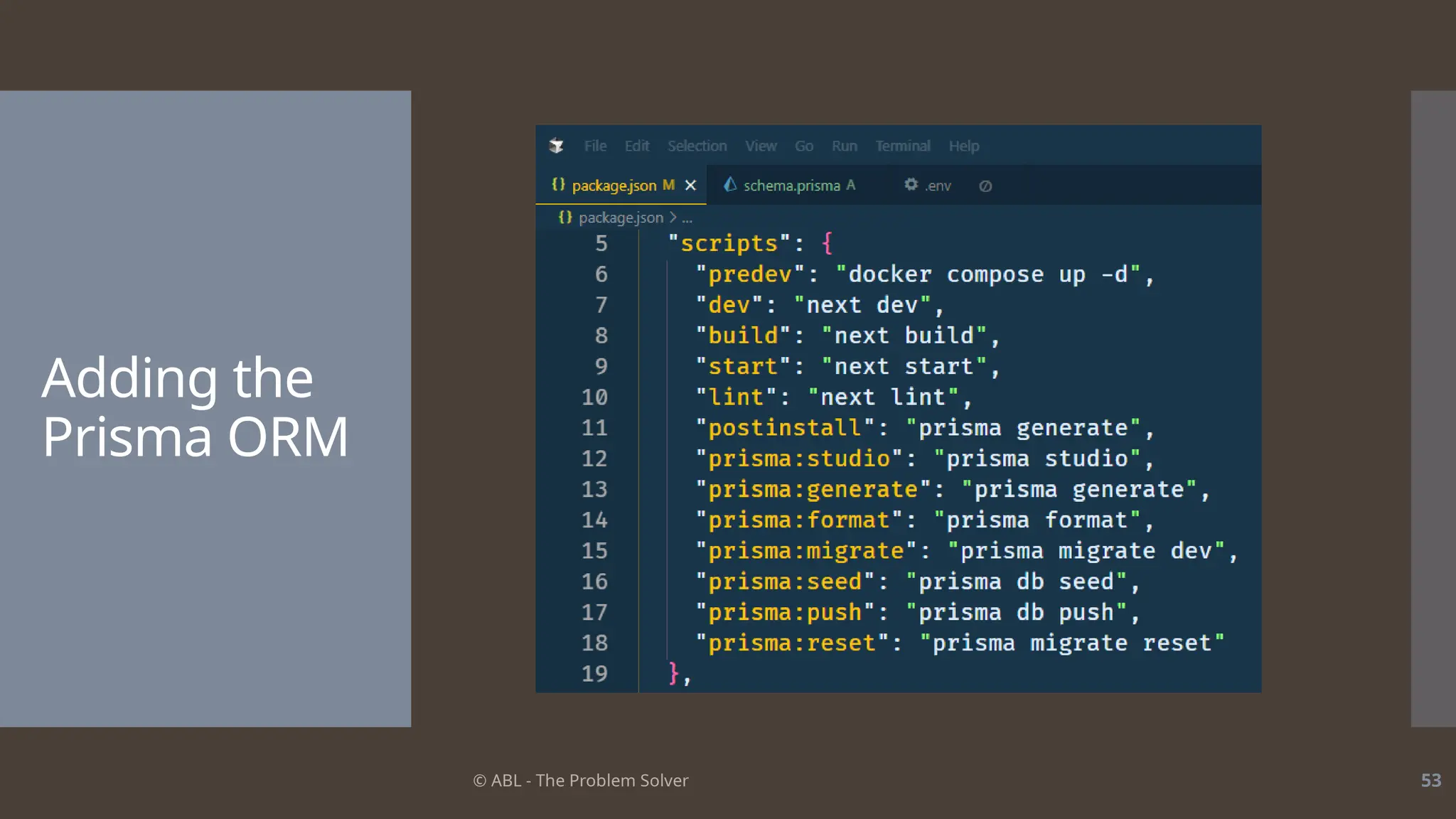Click line number 19 in the gutter

pos(594,674)
